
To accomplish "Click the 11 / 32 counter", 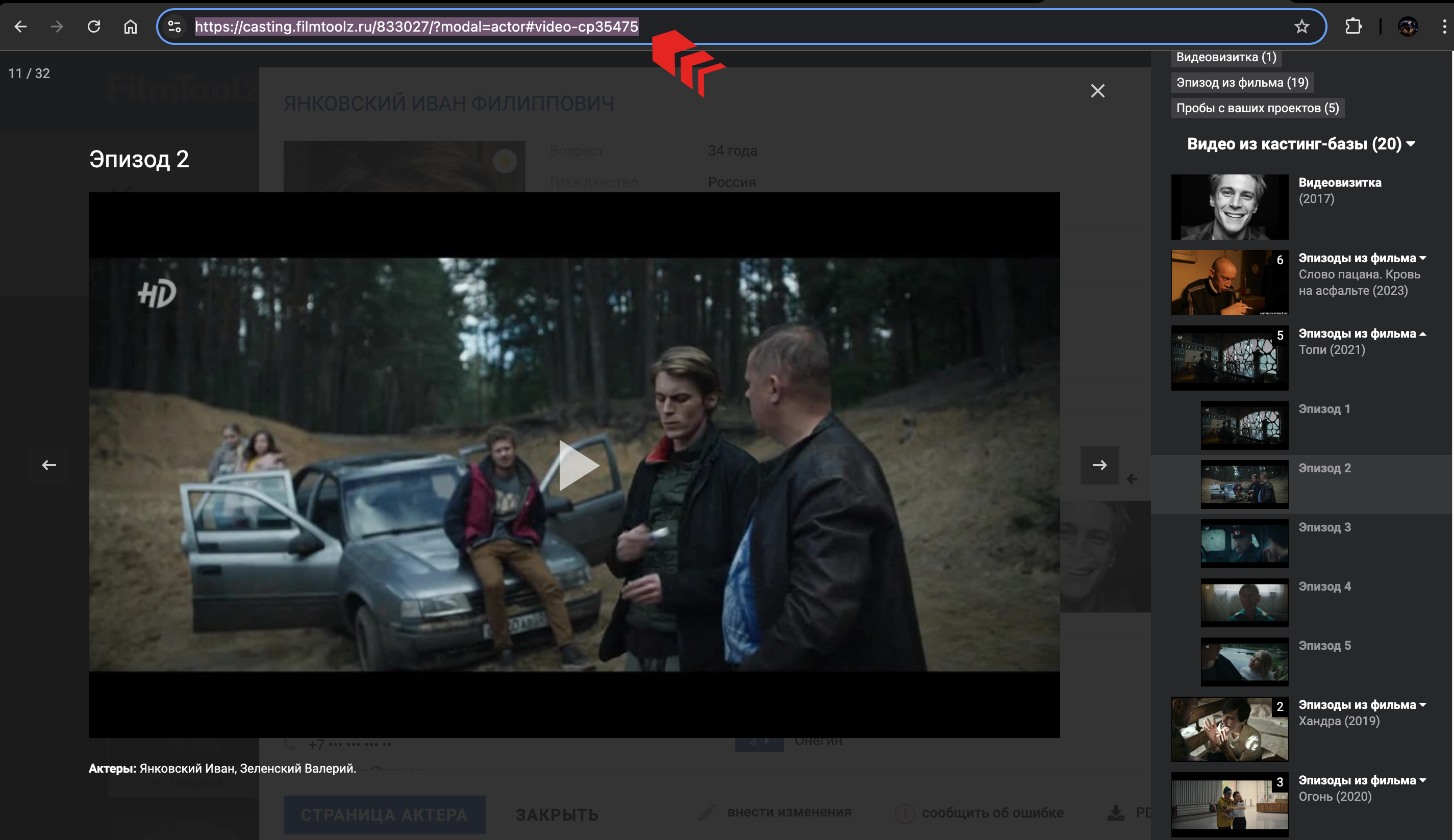I will pyautogui.click(x=29, y=73).
